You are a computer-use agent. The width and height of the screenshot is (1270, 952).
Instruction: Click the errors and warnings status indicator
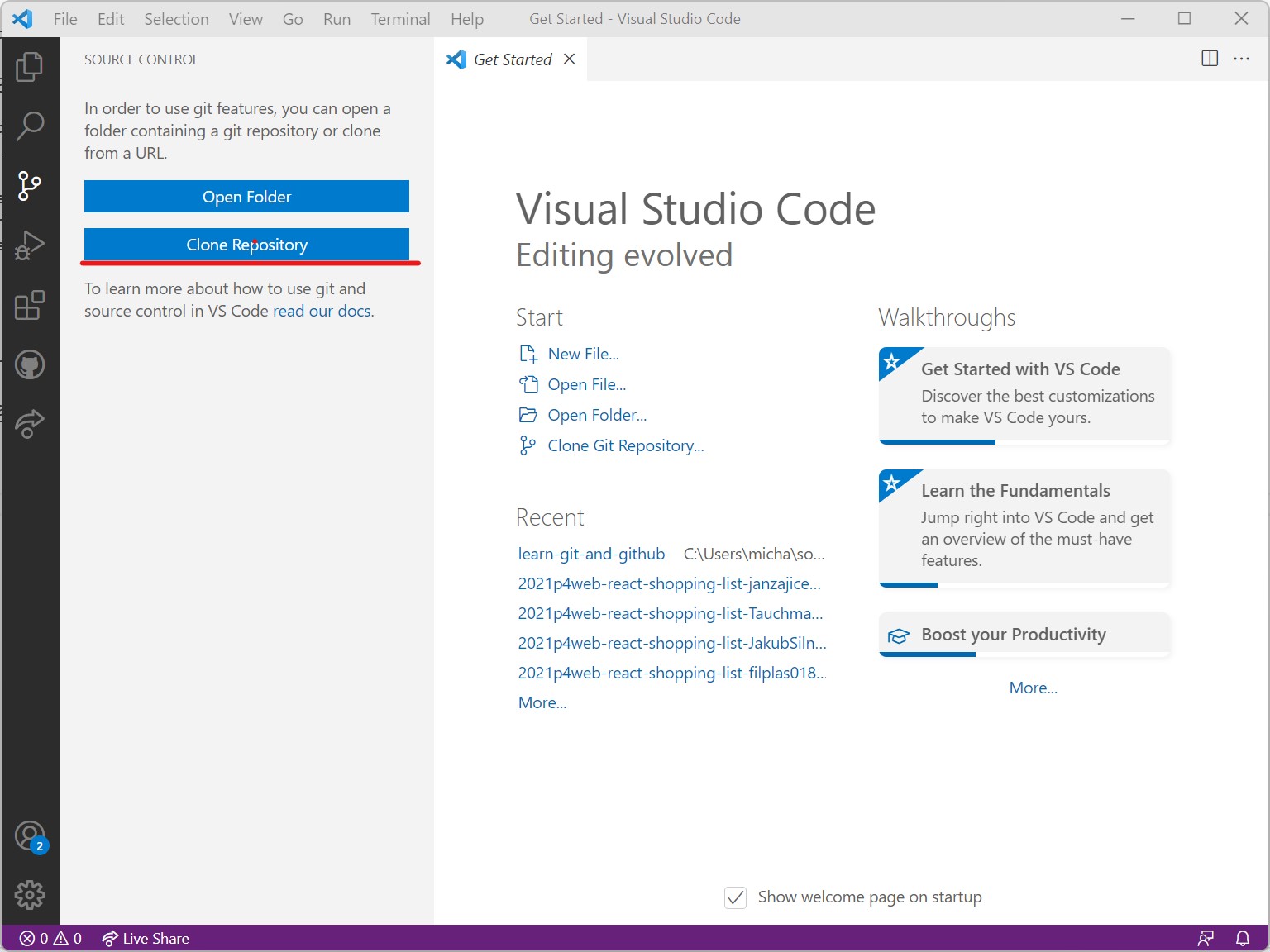(x=50, y=939)
